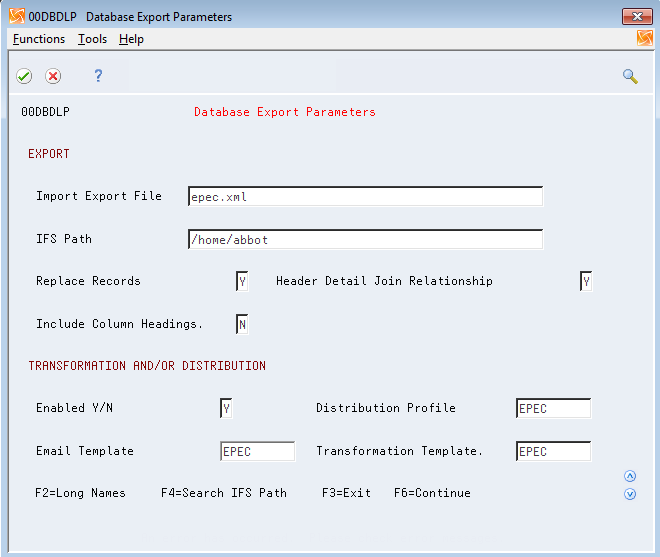Click the orange logo icon in menu bar
Screen dimensions: 660x557
point(644,38)
